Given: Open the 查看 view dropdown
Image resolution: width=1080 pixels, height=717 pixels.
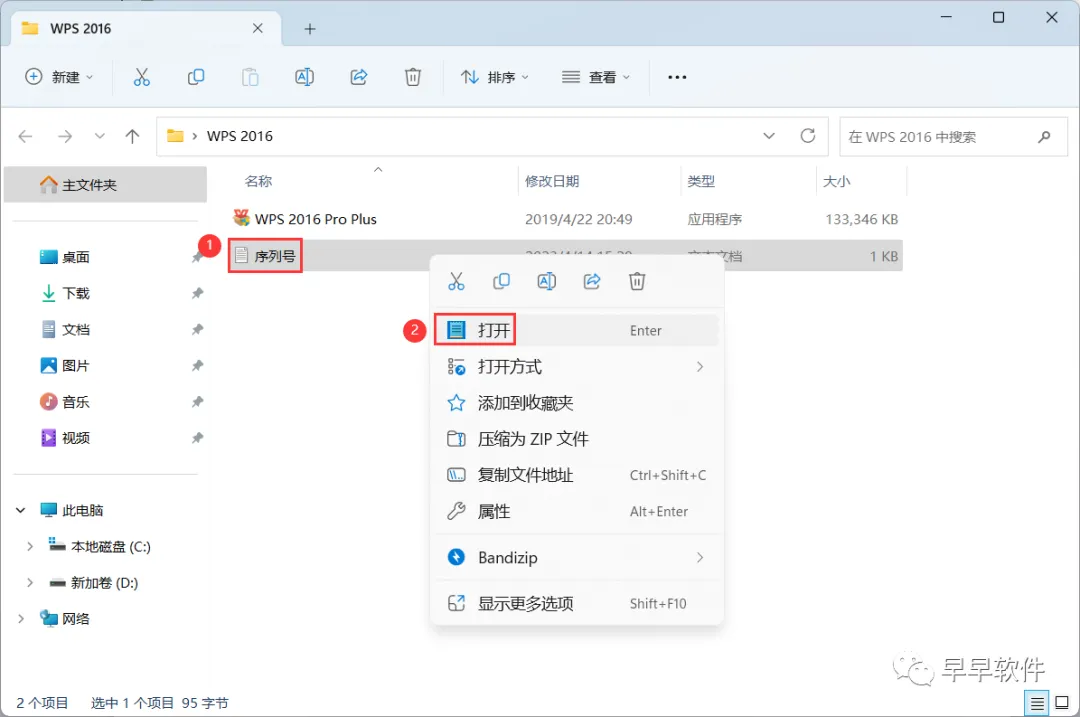Looking at the screenshot, I should pos(596,77).
